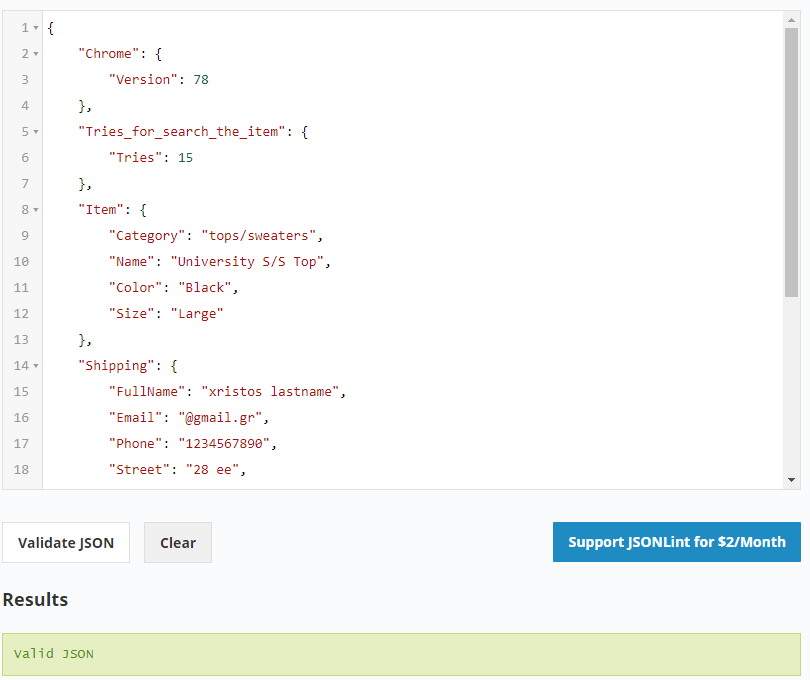Collapse the "Item" object fold arrow
The width and height of the screenshot is (810, 680).
tap(37, 210)
